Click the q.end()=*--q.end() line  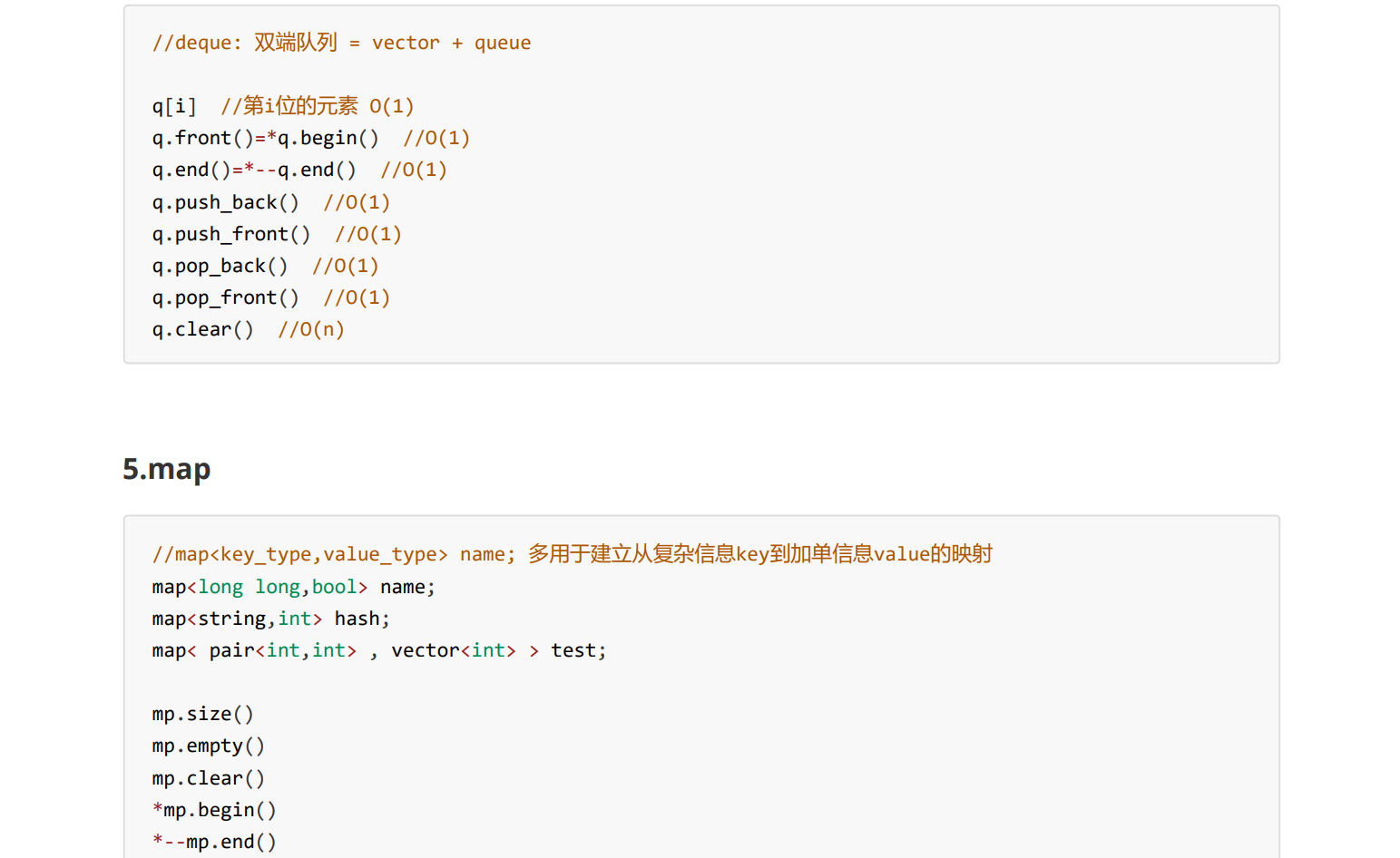click(299, 170)
